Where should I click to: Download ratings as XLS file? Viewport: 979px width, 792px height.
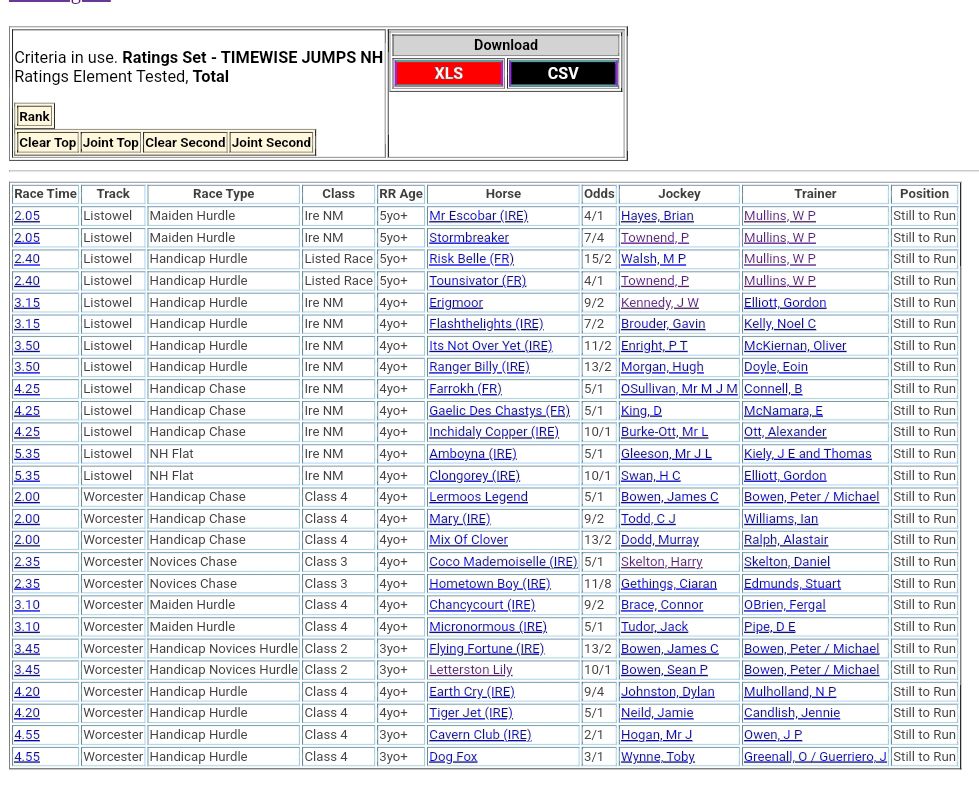[x=448, y=74]
